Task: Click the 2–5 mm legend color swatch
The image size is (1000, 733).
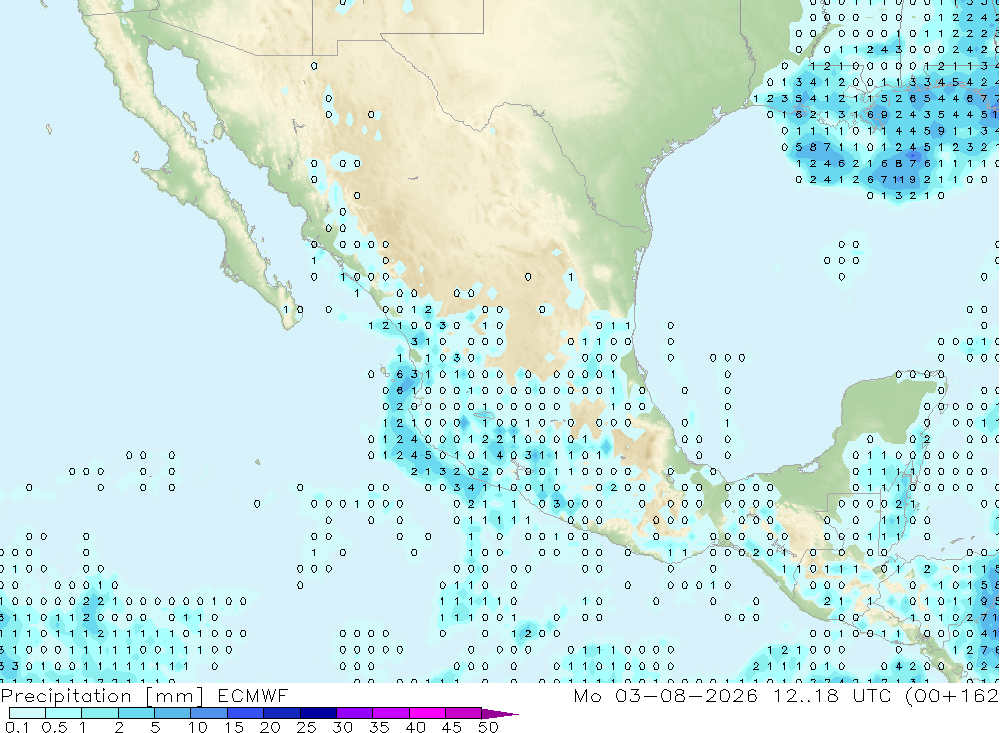Action: [x=136, y=713]
